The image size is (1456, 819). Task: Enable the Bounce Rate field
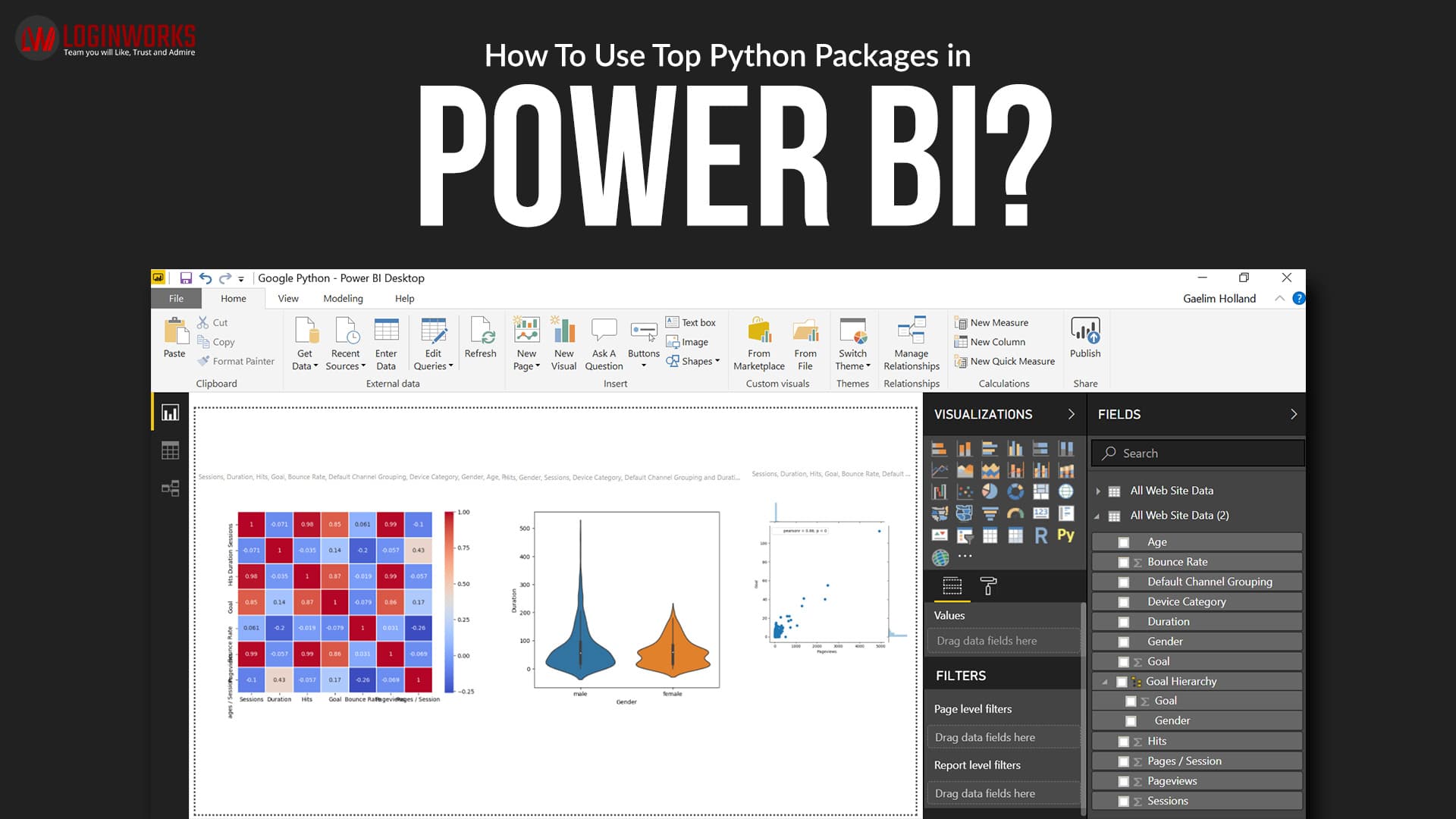click(x=1124, y=561)
